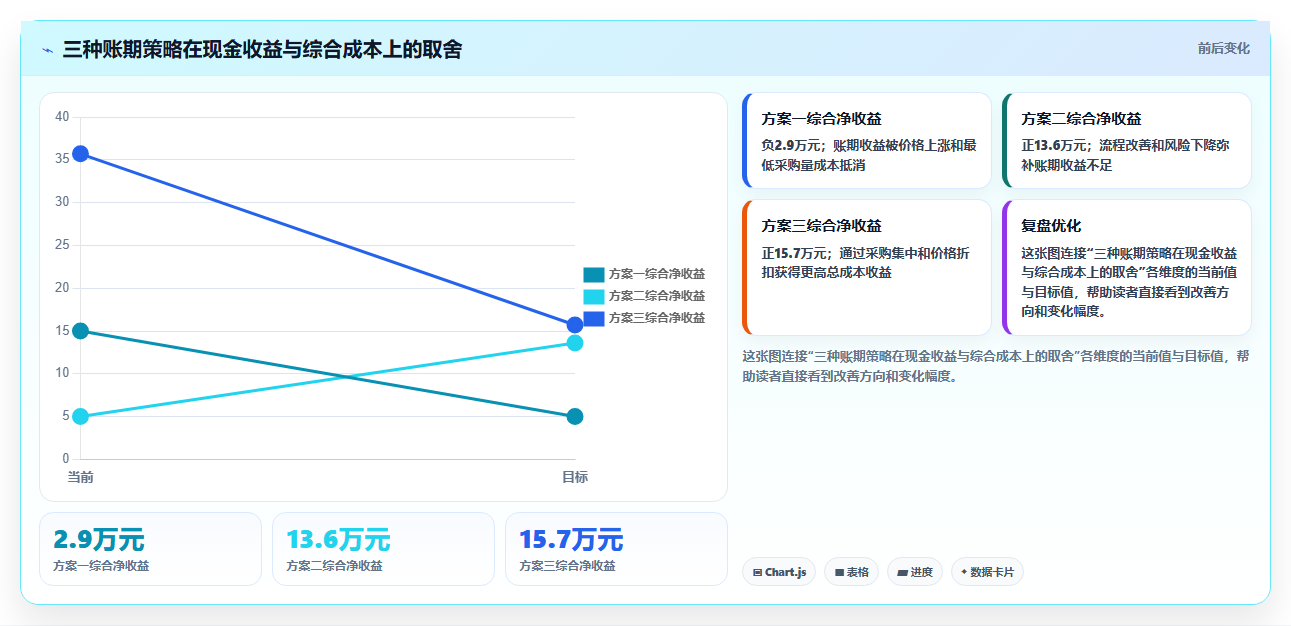This screenshot has width=1291, height=626.
Task: Select the 方案二 data point at 当前
Action: click(81, 416)
